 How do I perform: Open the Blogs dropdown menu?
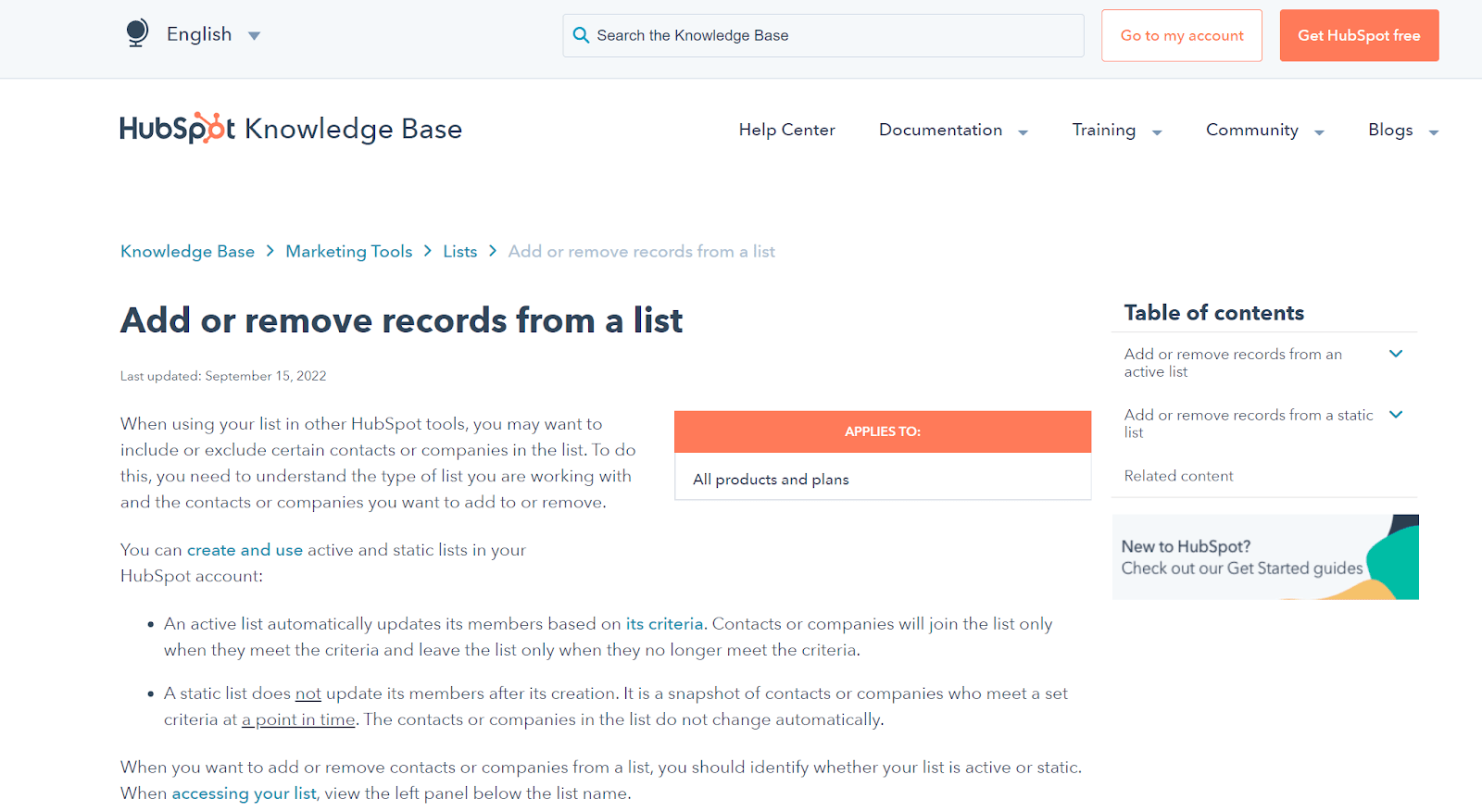pos(1402,131)
